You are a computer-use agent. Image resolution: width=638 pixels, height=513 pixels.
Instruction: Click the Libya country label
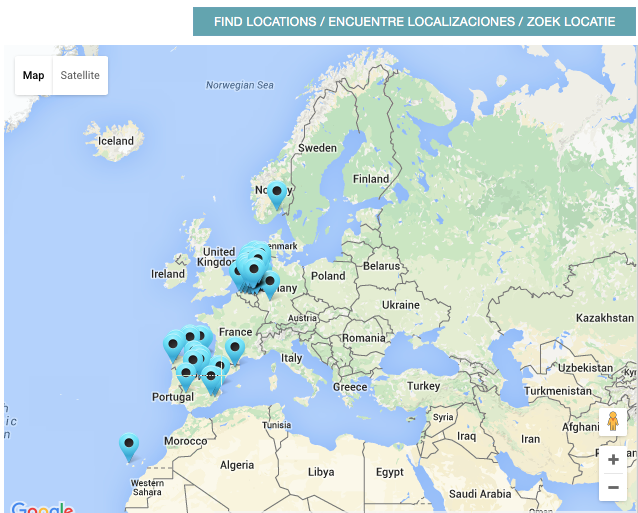[x=321, y=472]
